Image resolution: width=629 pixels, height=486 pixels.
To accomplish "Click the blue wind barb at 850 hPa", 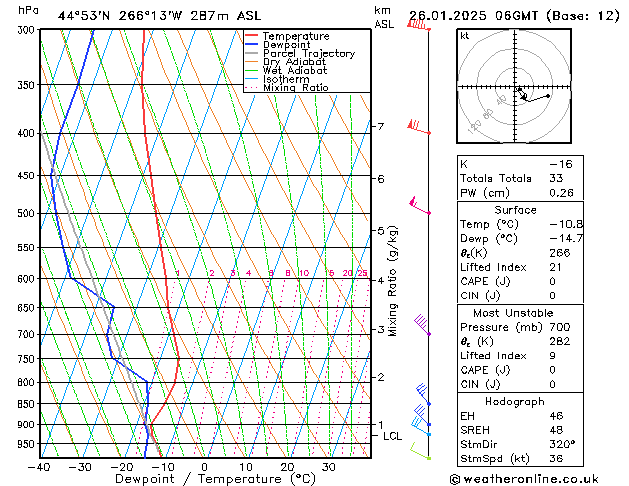I will pos(424,395).
